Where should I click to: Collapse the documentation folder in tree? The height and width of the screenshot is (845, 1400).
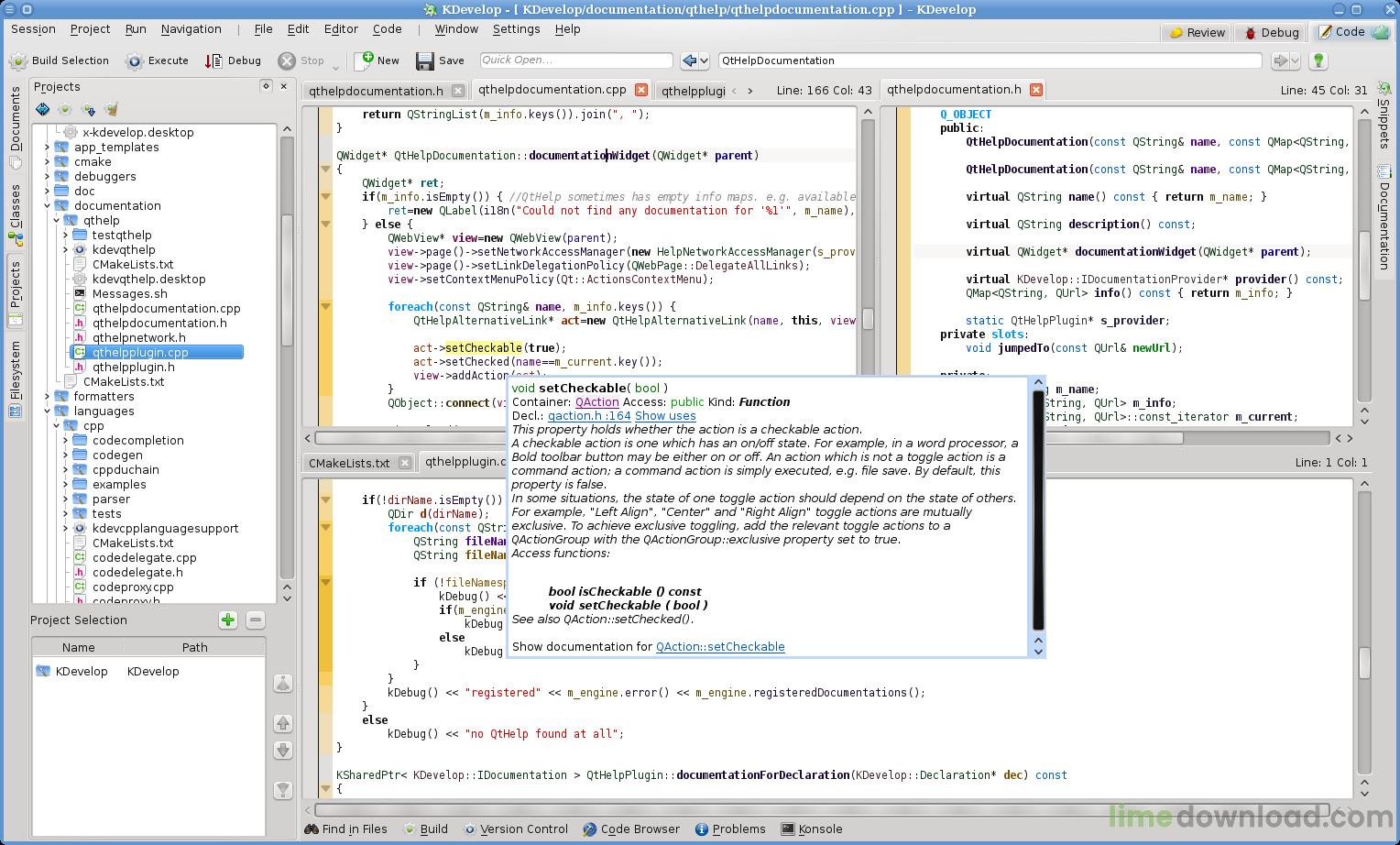(48, 206)
